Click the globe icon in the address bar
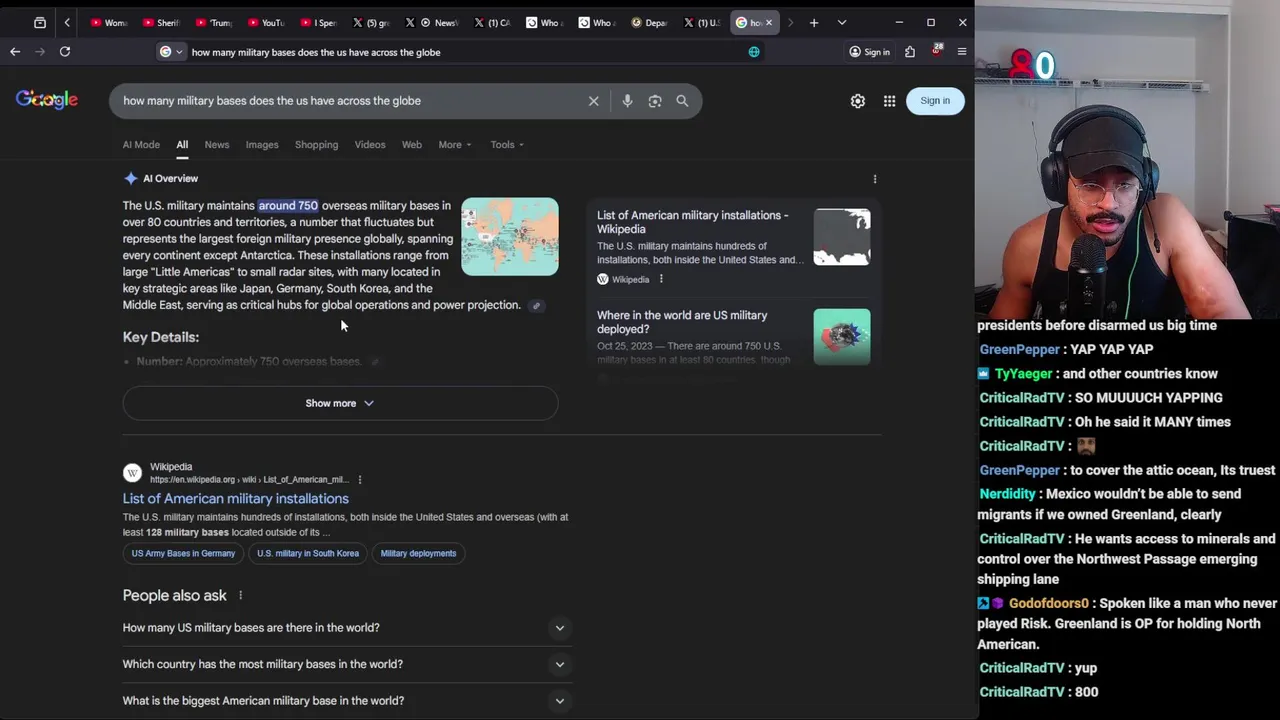The image size is (1280, 720). pos(754,52)
